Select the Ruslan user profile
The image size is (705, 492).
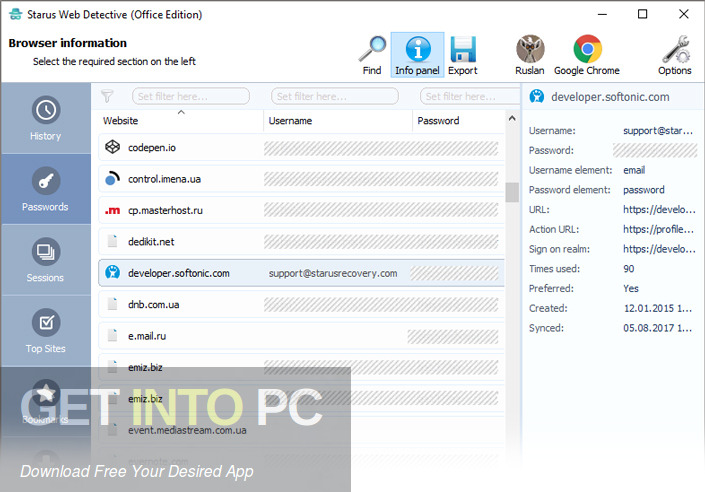click(530, 55)
